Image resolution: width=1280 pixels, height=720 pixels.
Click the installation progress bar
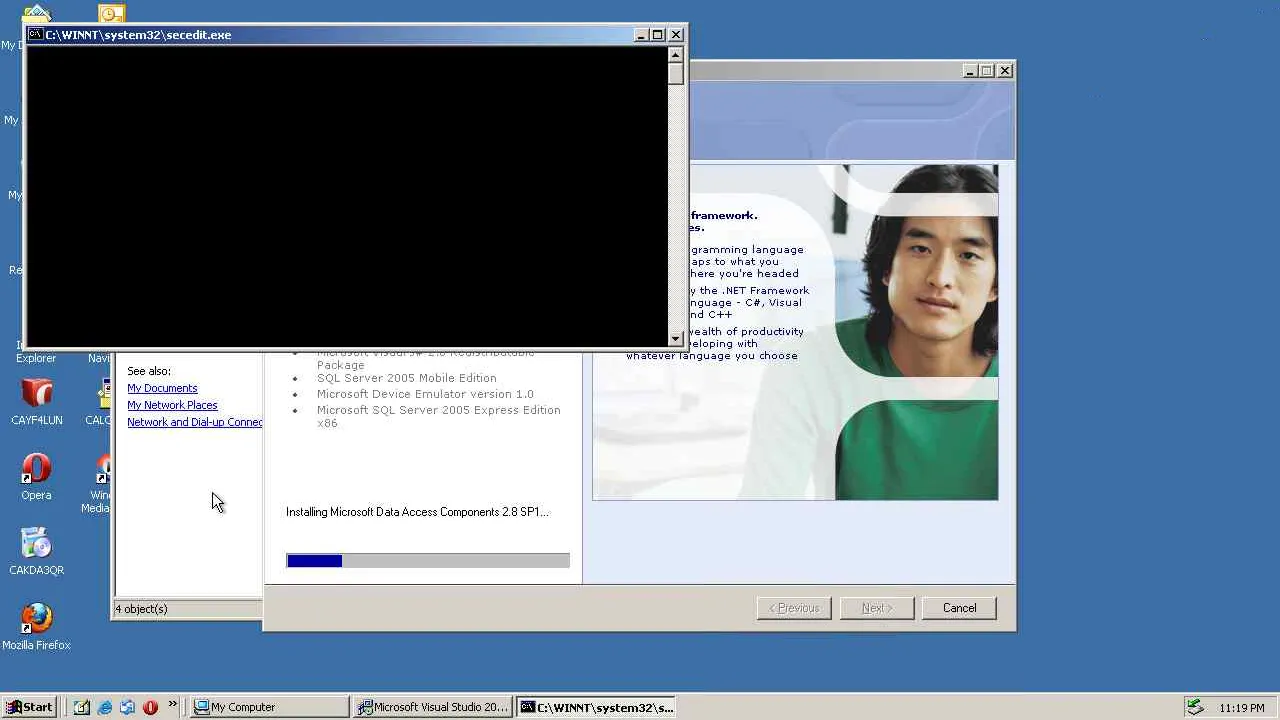428,561
